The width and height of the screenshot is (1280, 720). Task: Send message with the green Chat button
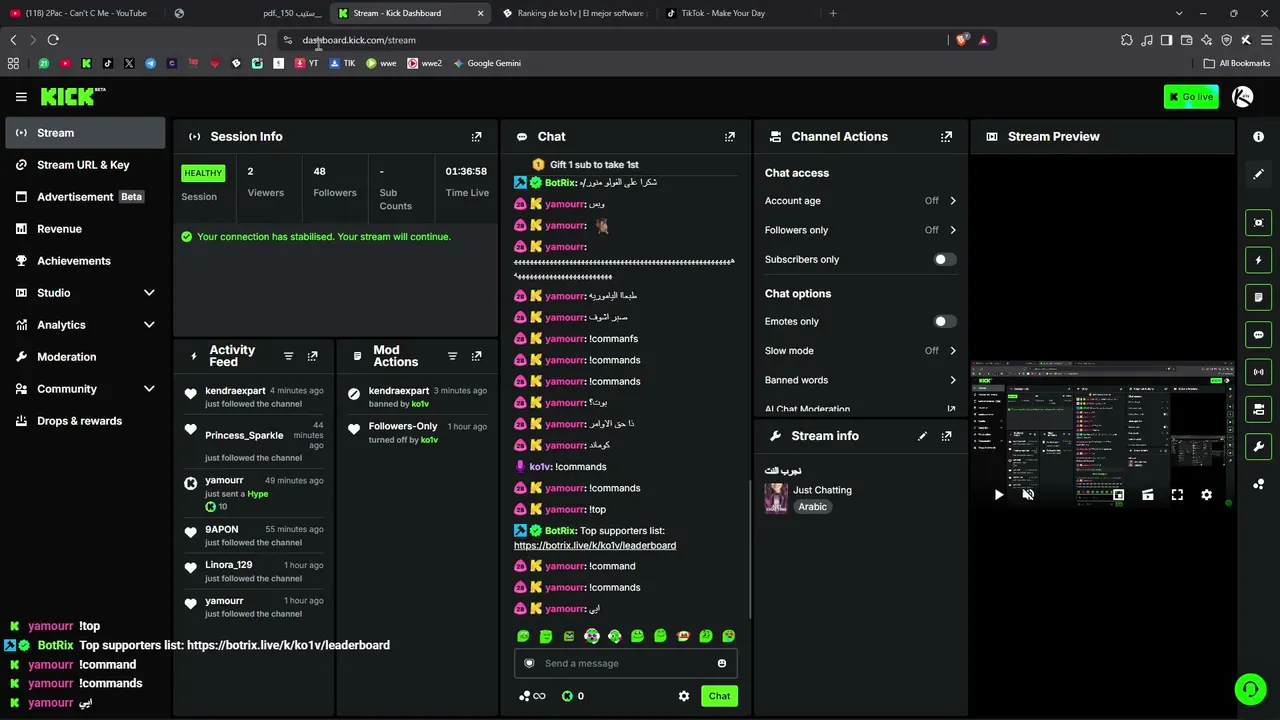pos(719,696)
